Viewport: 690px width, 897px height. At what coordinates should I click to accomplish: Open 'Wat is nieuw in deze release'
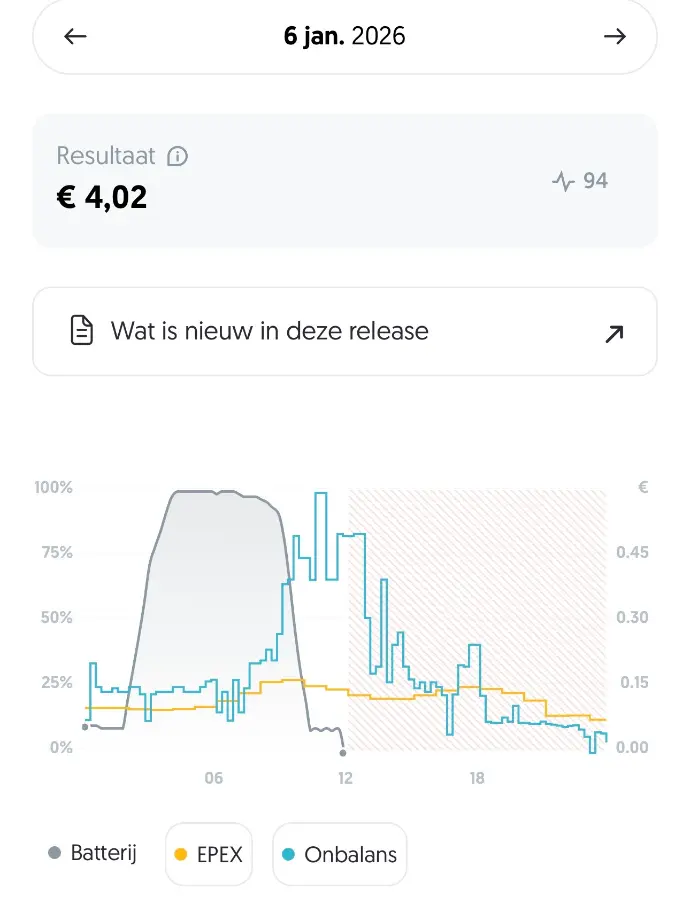pos(270,331)
